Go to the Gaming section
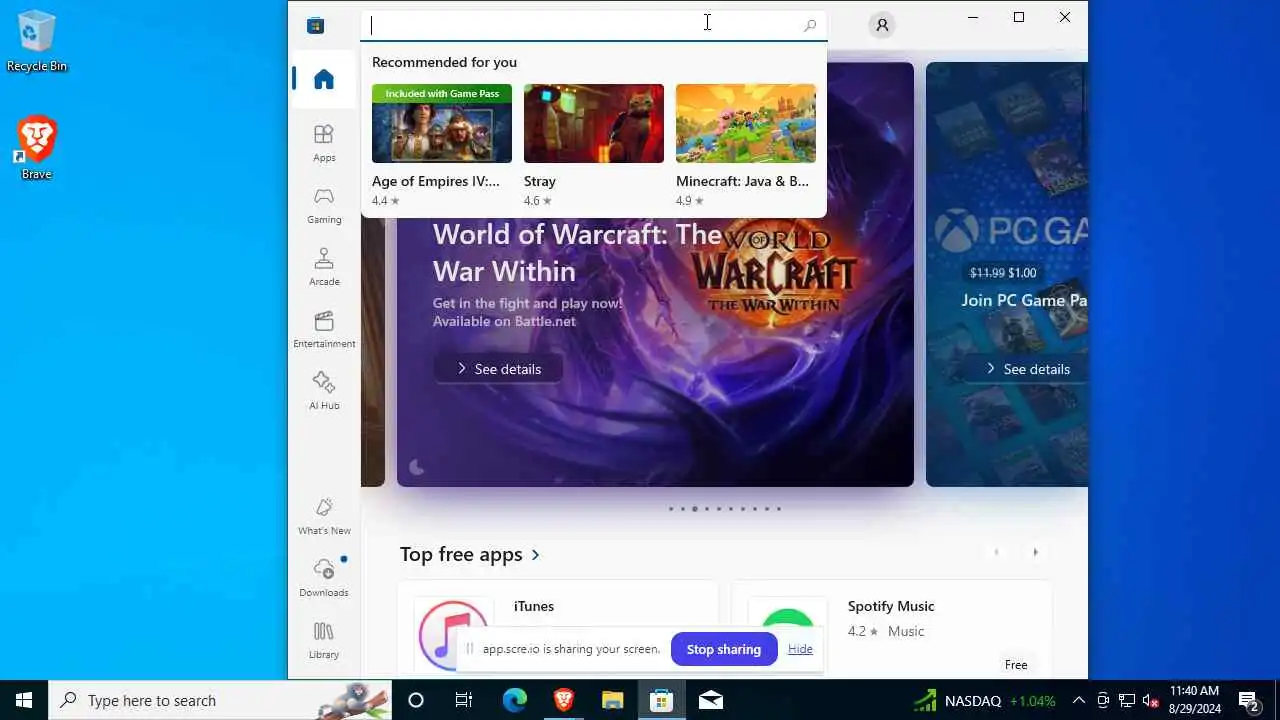 [324, 205]
